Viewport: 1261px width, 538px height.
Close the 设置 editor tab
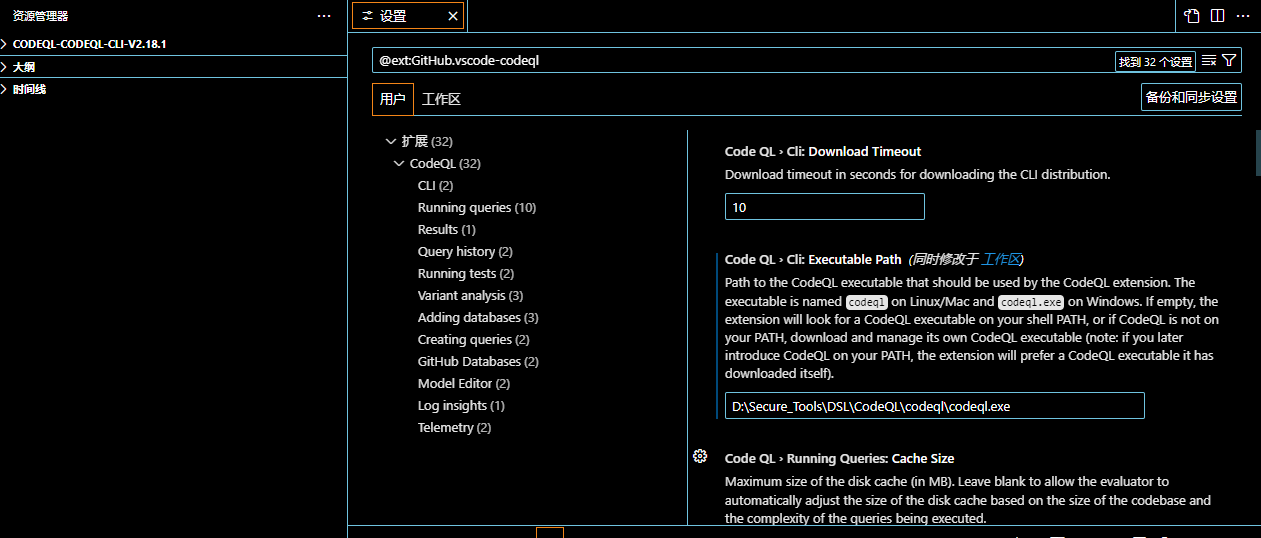pos(453,16)
